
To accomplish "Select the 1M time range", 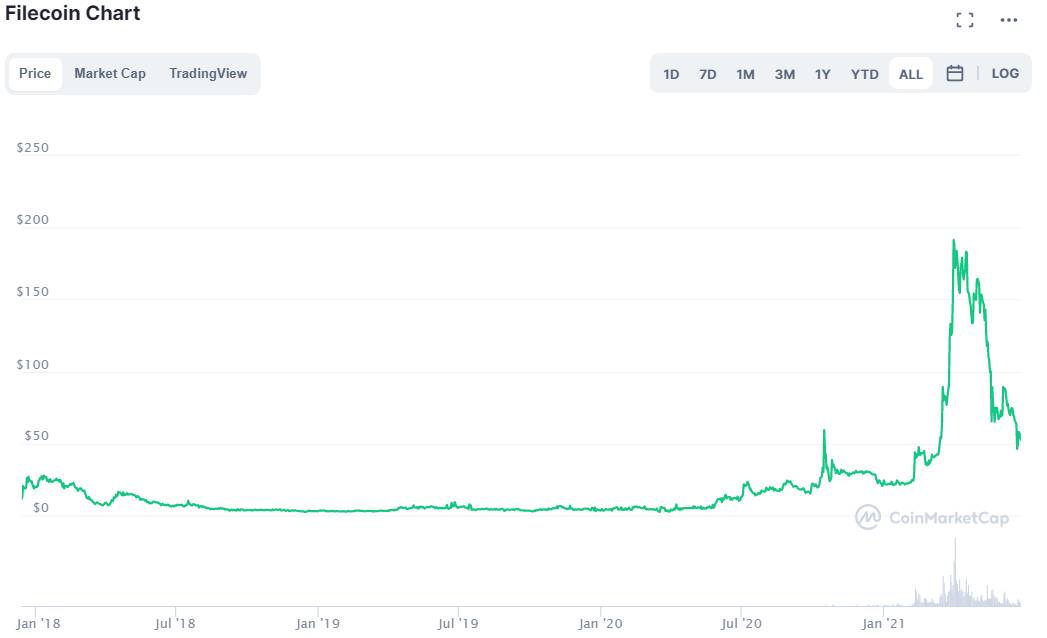I will [745, 74].
